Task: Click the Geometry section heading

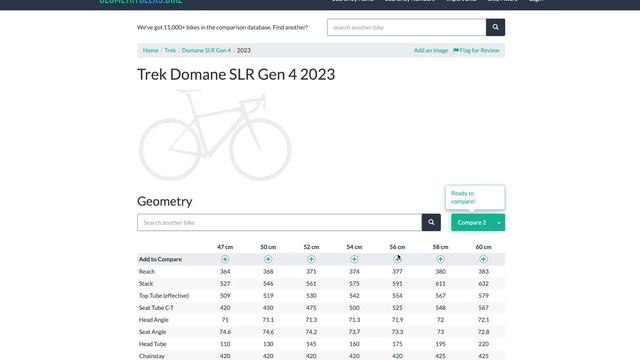Action: coord(164,201)
